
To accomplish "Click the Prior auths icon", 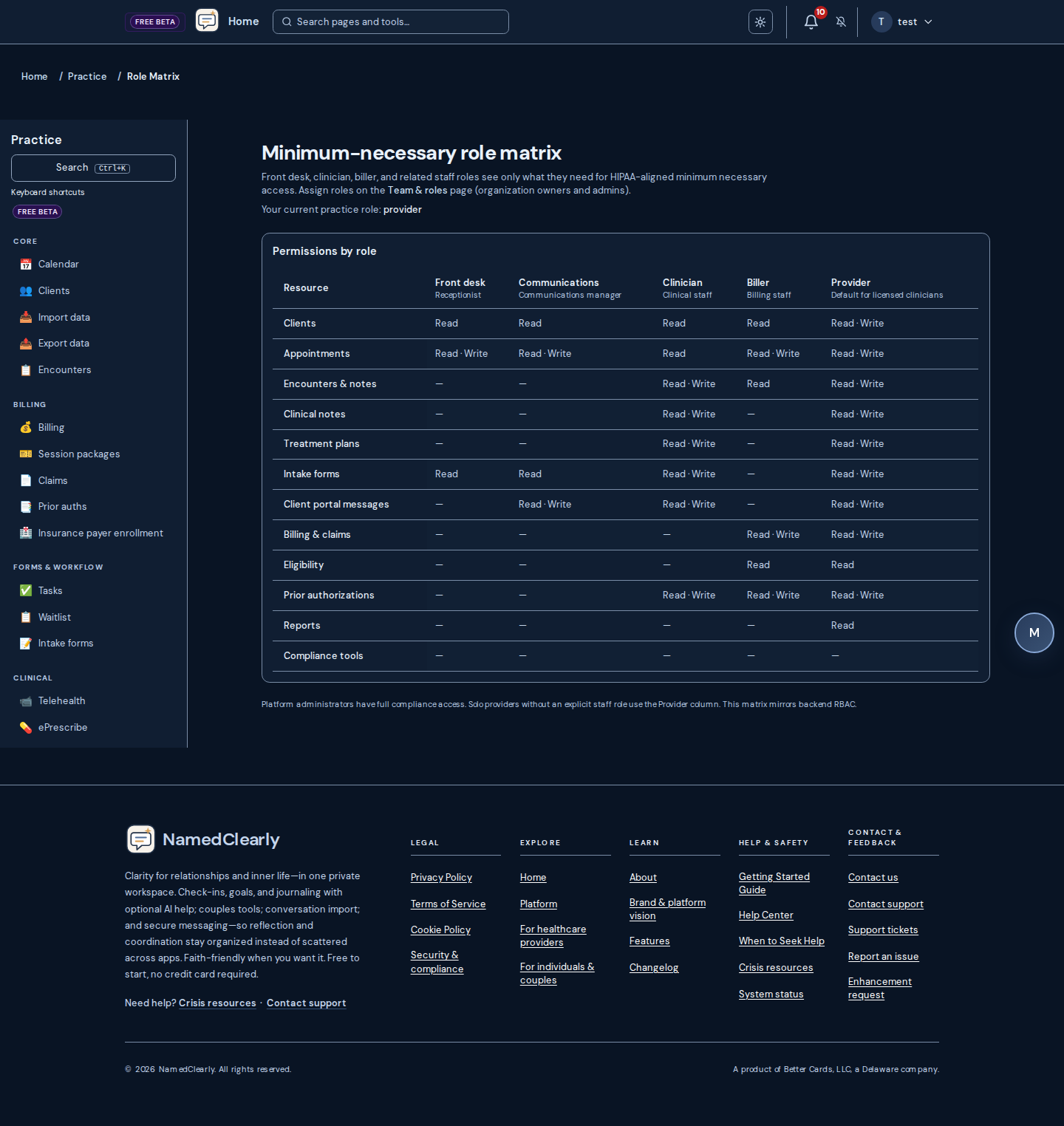I will (x=26, y=507).
